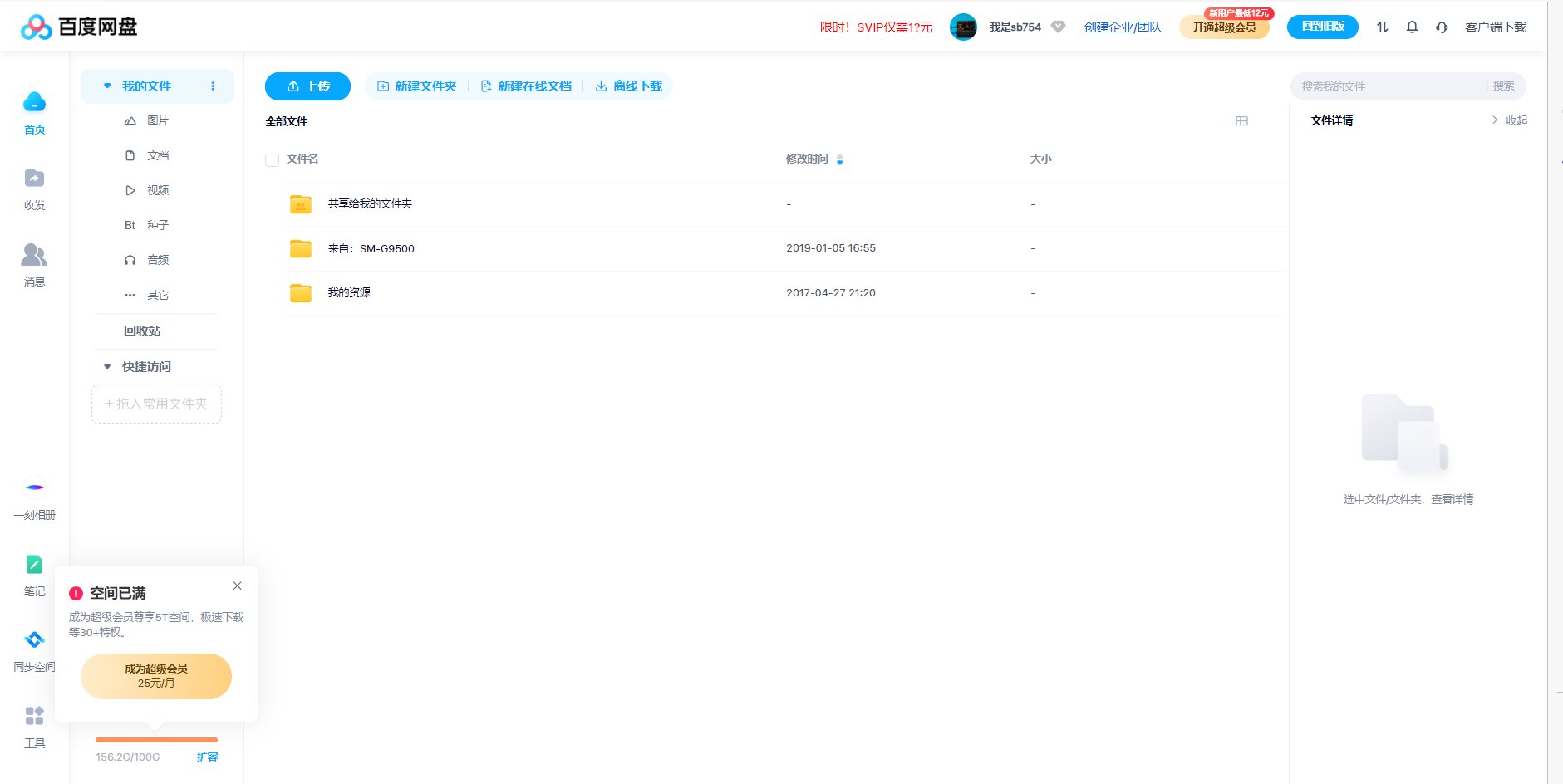
Task: Click the 新建文件夹 button
Action: point(416,86)
